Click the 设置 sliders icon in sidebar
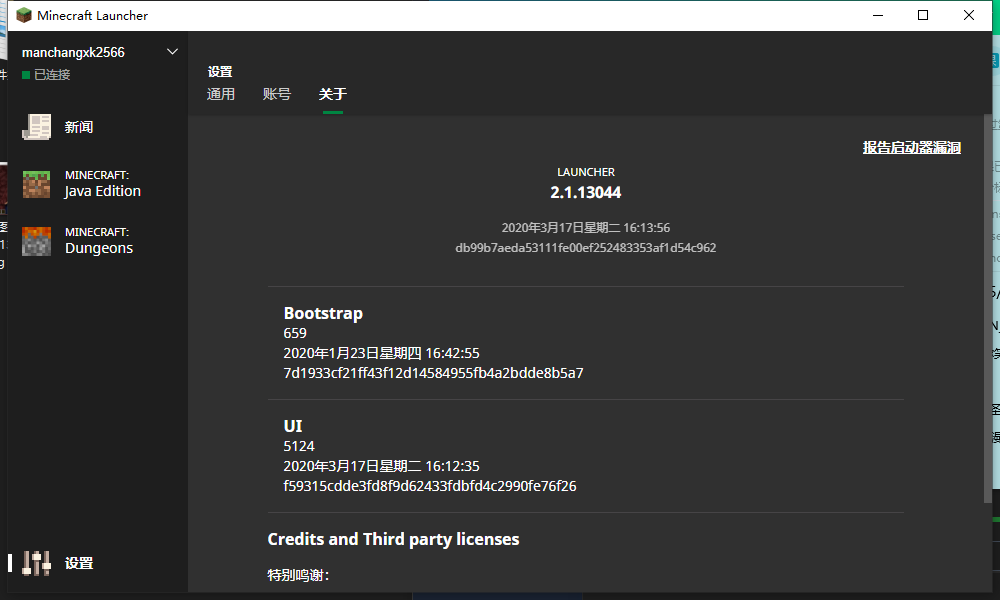This screenshot has height=600, width=1000. click(x=36, y=563)
